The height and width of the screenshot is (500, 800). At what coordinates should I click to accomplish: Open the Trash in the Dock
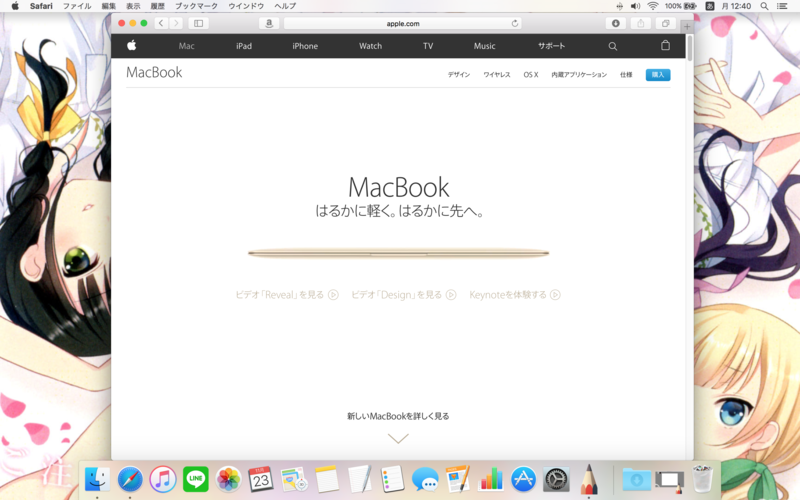coord(703,479)
